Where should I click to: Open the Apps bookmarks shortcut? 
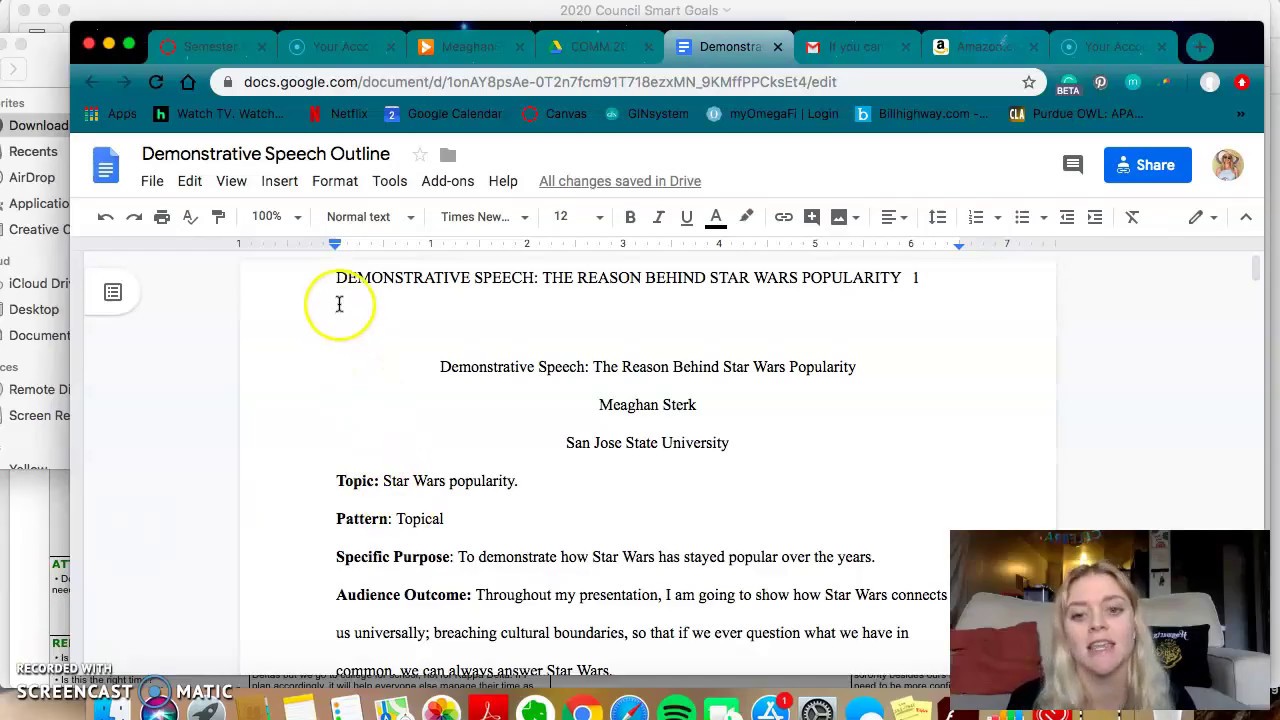110,114
